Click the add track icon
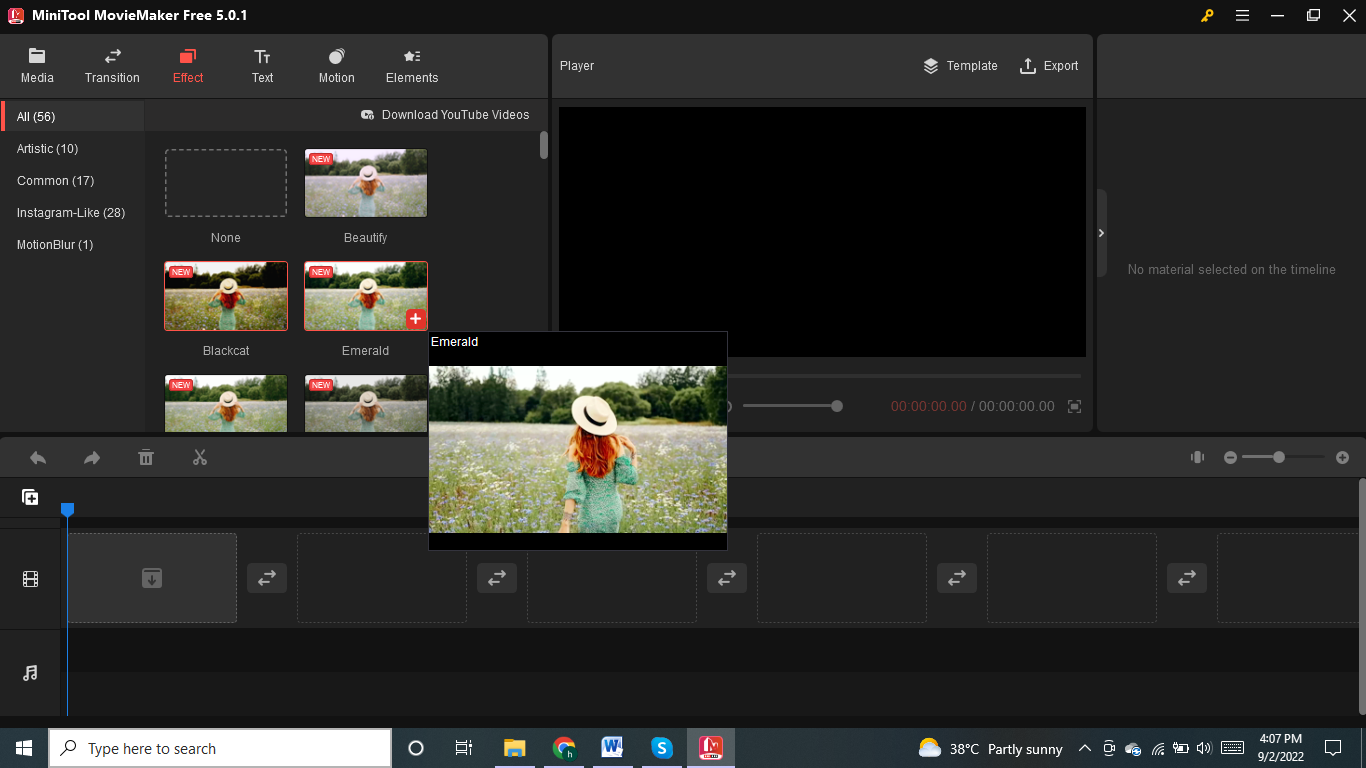1366x768 pixels. [x=31, y=497]
